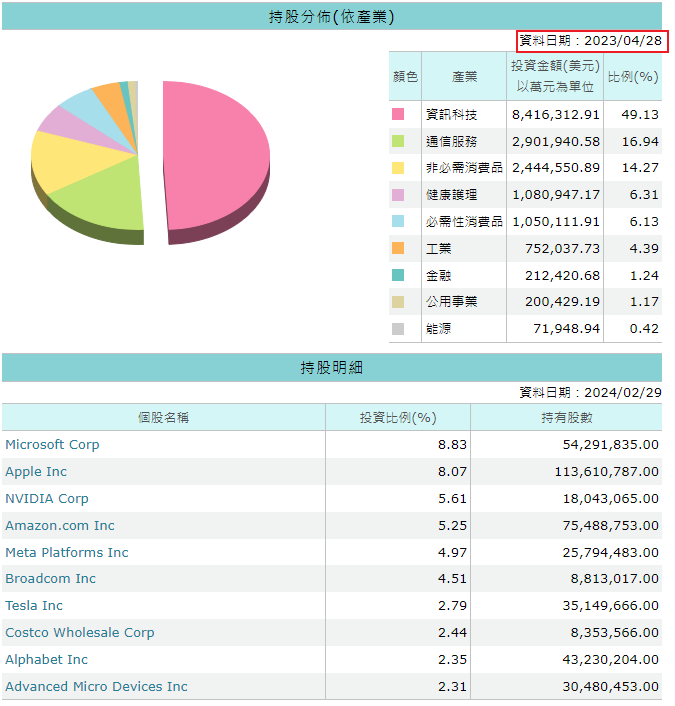Click the orange 工業 legend color swatch
Image resolution: width=675 pixels, height=706 pixels.
(398, 248)
